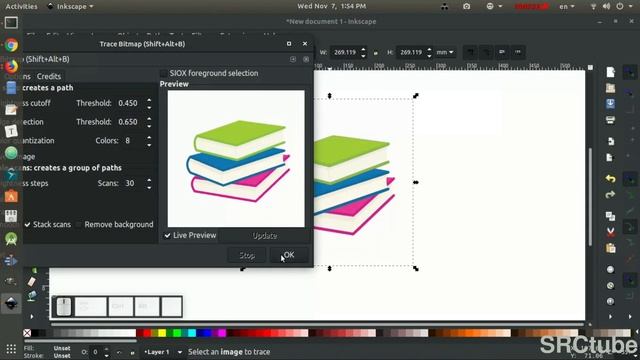640x360 pixels.
Task: Click the New document icon in commands bar
Action: click(610, 72)
